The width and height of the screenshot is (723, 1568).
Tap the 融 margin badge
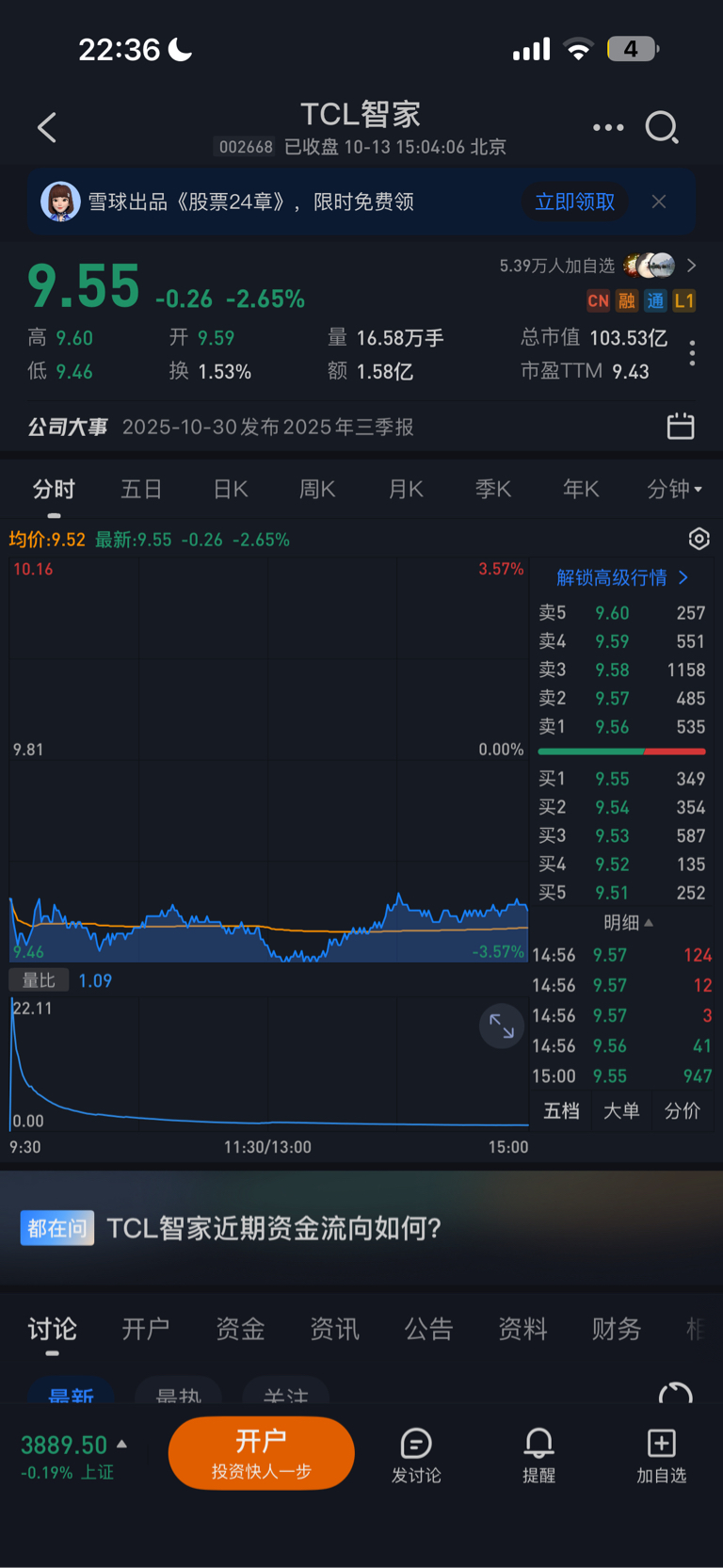coord(627,301)
